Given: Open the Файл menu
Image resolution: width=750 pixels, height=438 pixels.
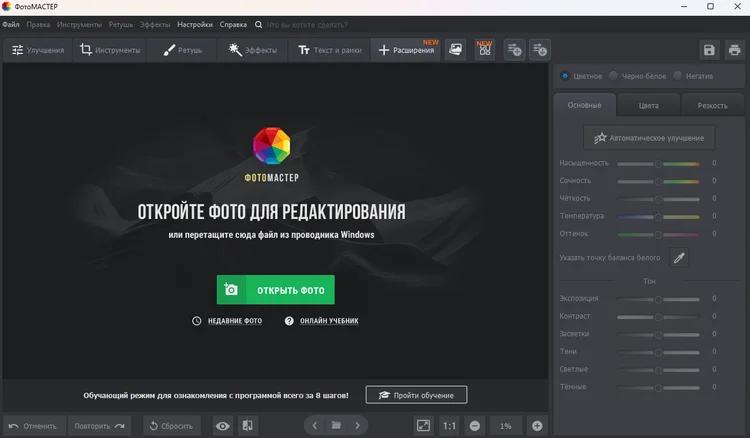Looking at the screenshot, I should [x=11, y=24].
